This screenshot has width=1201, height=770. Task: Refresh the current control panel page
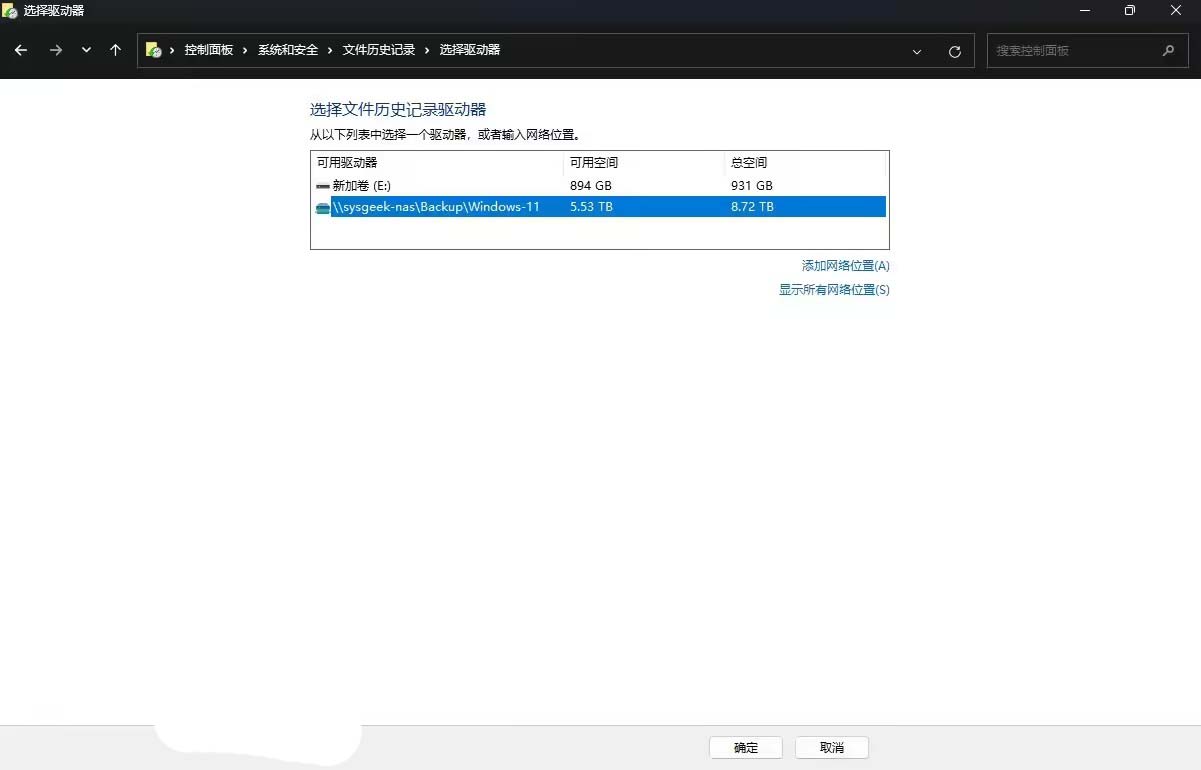[954, 51]
